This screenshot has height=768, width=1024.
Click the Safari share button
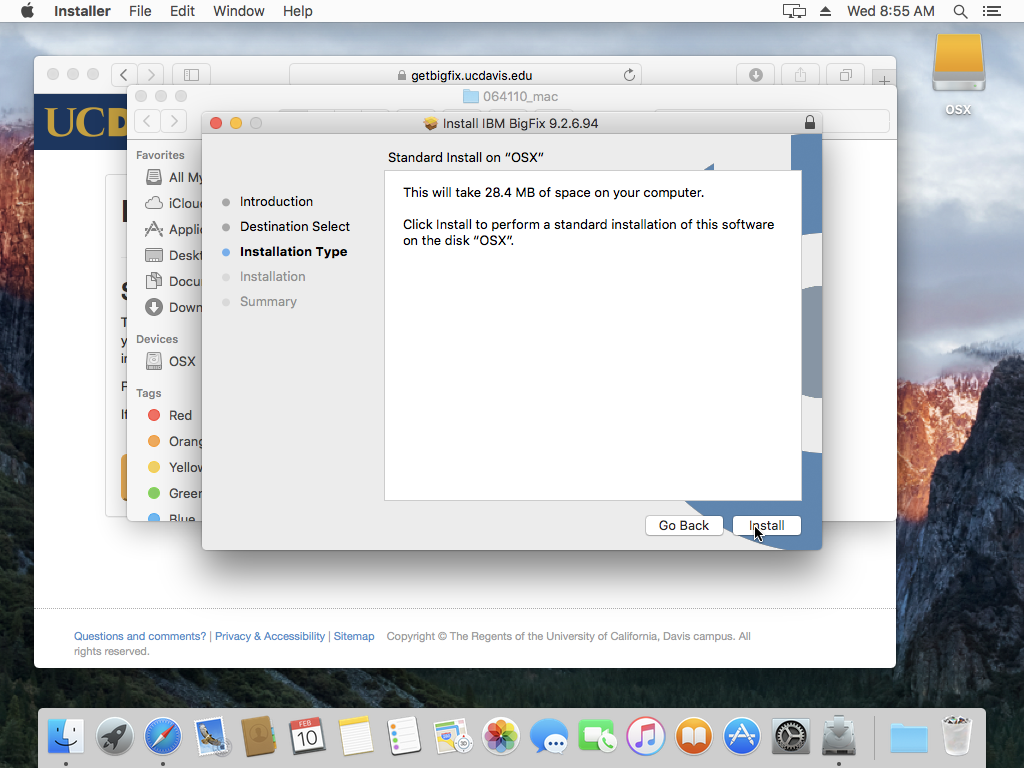(801, 75)
